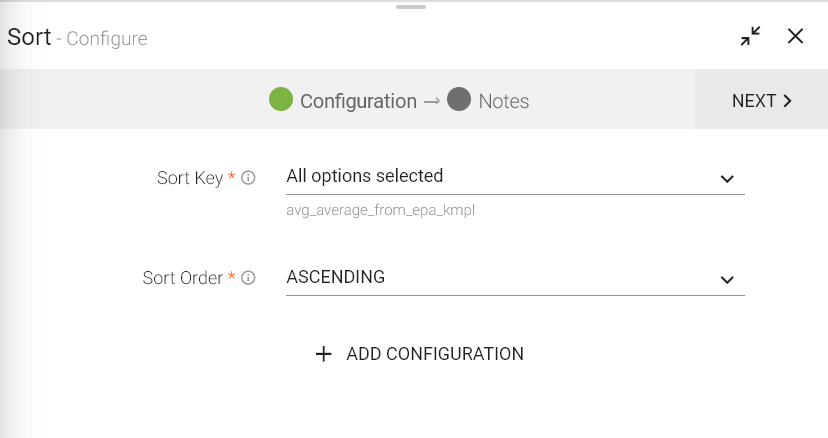
Task: Click the avg_average_from_epa_kmpl helper text
Action: 380,211
